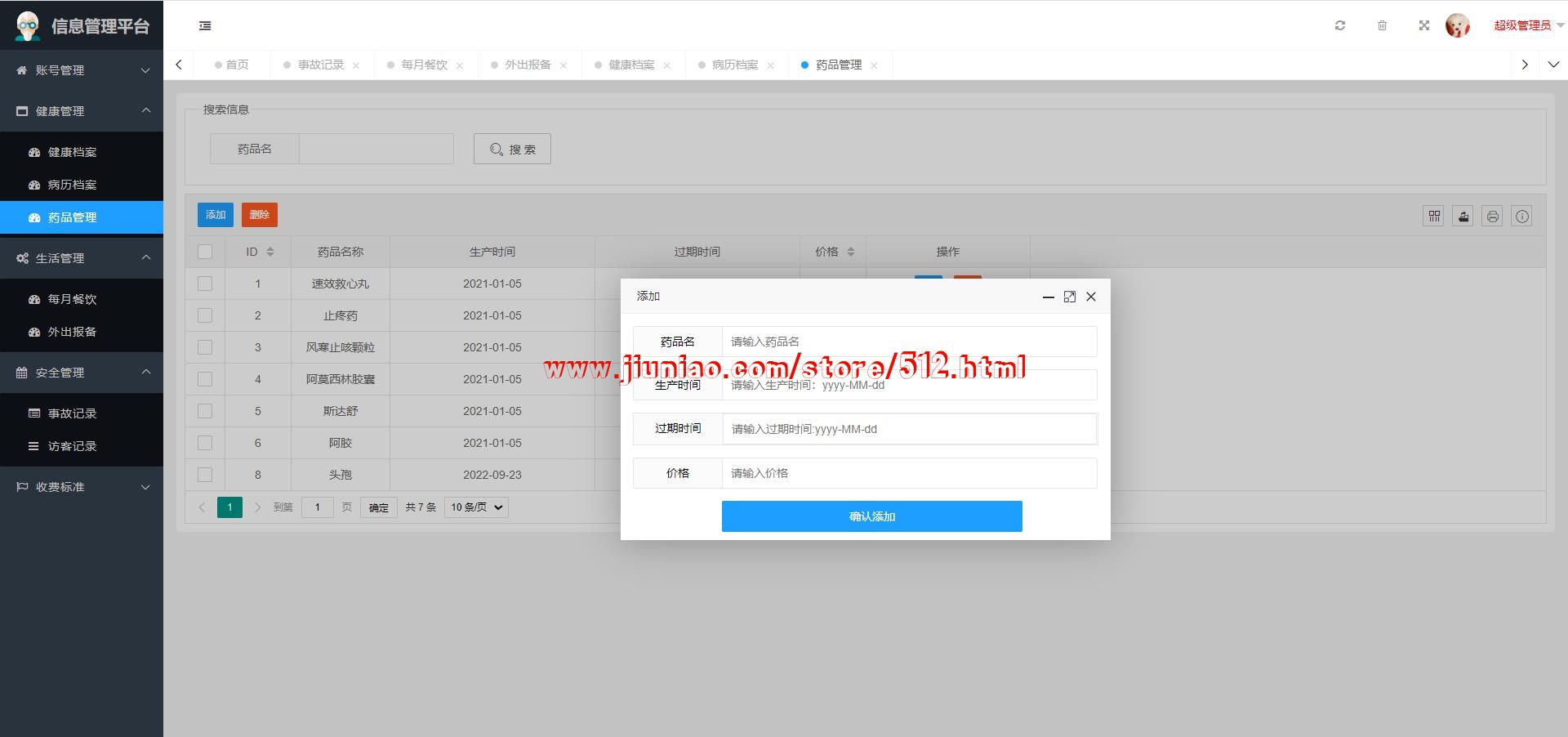Collapse the 安全管理 sidebar menu
1568x737 pixels.
82,373
